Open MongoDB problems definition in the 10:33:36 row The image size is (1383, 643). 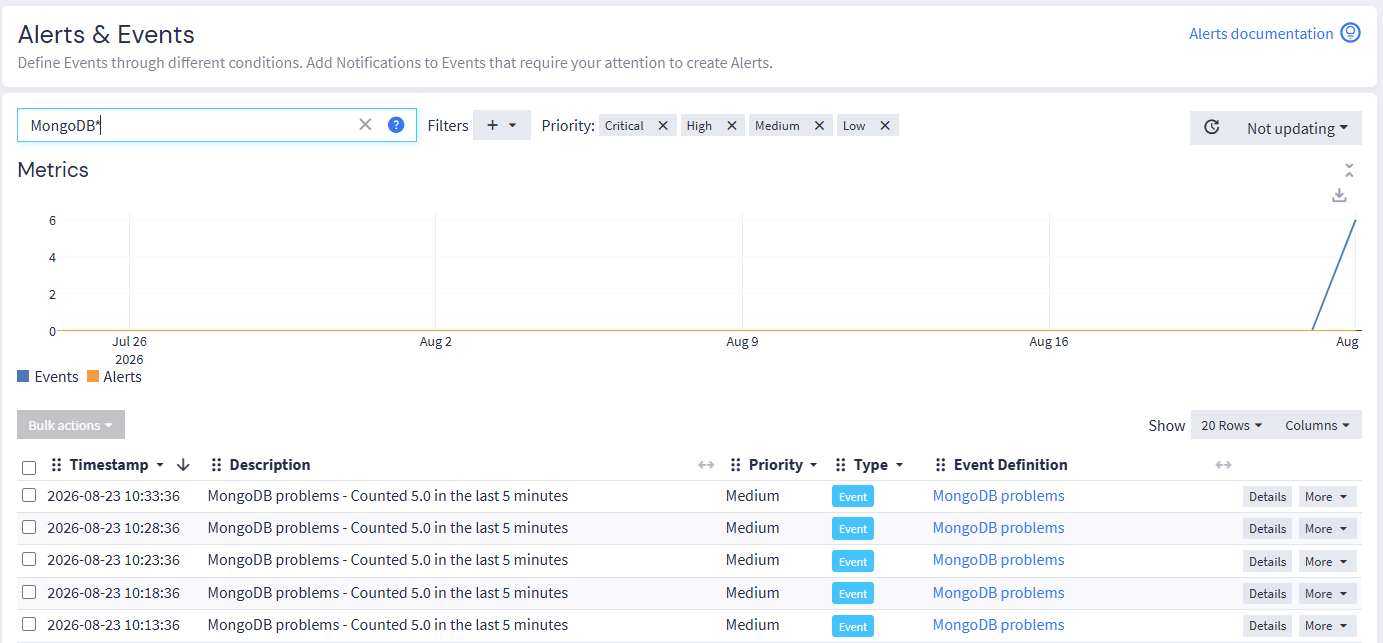click(x=998, y=495)
